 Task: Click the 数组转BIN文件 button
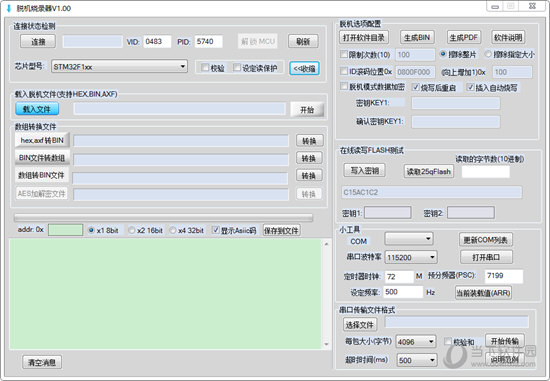pos(41,175)
